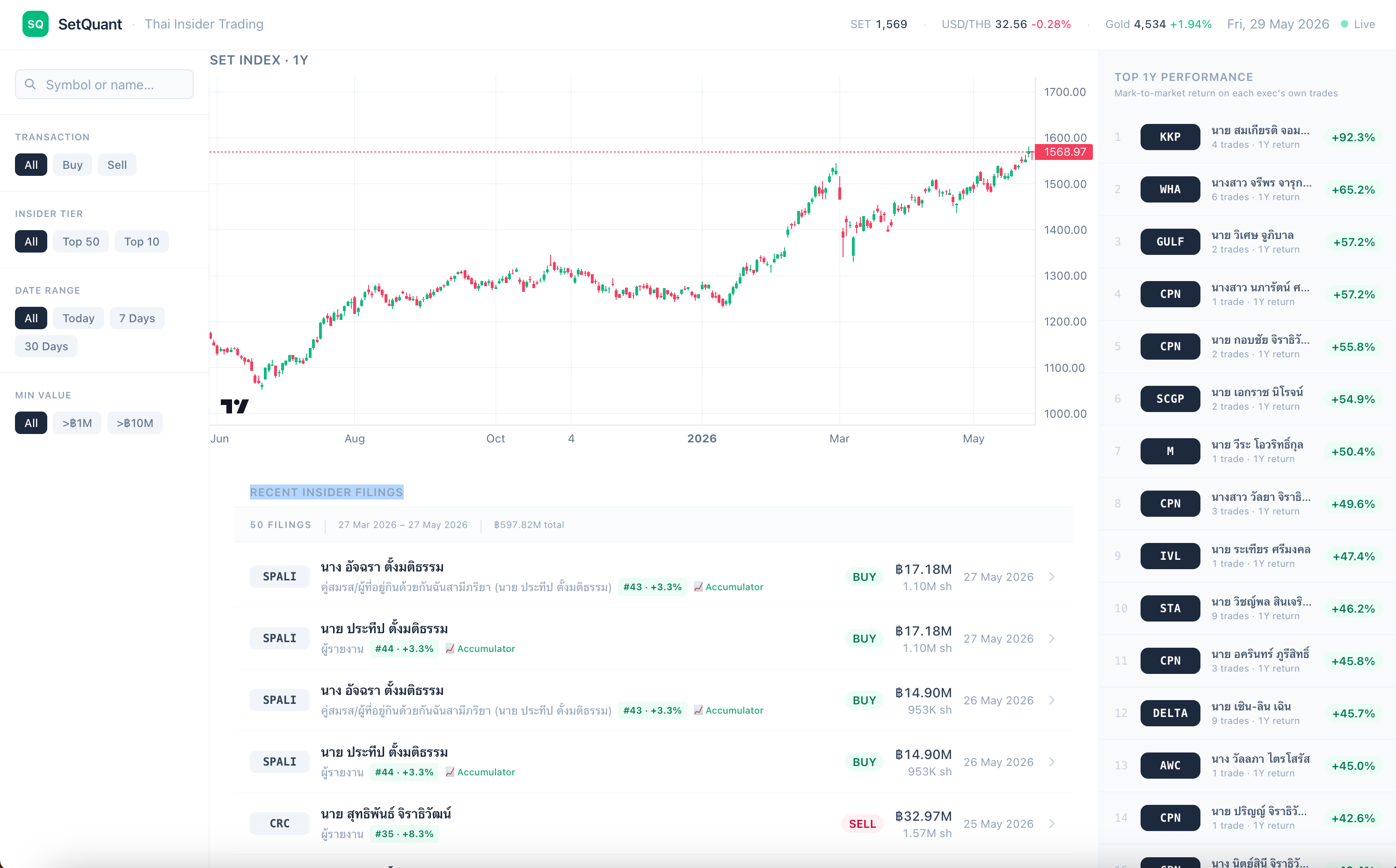Click the SET INDEX · 1Y chart title
This screenshot has height=868, width=1396.
tap(259, 60)
